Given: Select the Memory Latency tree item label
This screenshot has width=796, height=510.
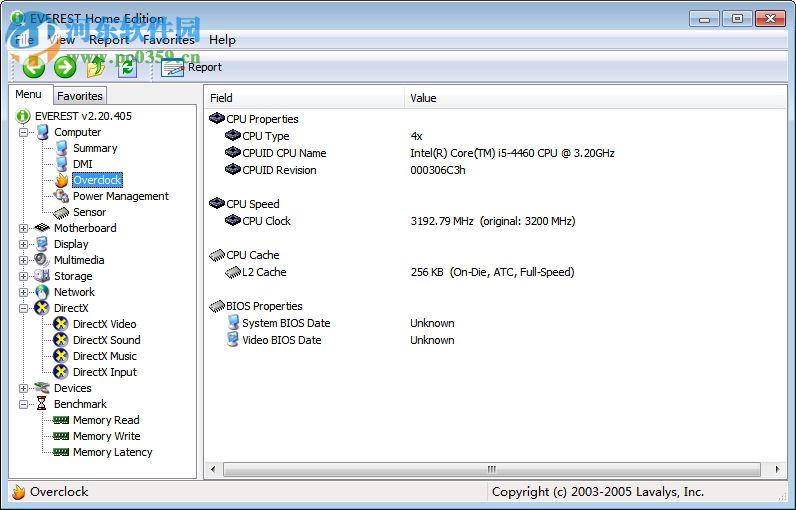Looking at the screenshot, I should point(112,452).
